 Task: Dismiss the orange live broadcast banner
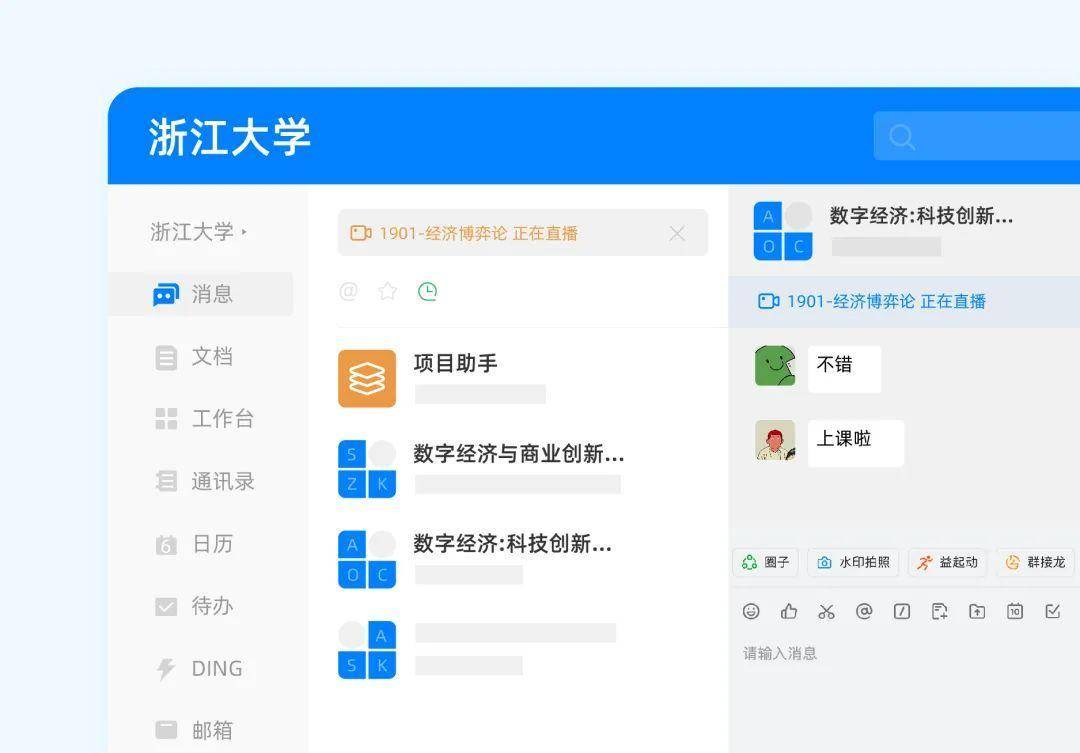(x=677, y=234)
